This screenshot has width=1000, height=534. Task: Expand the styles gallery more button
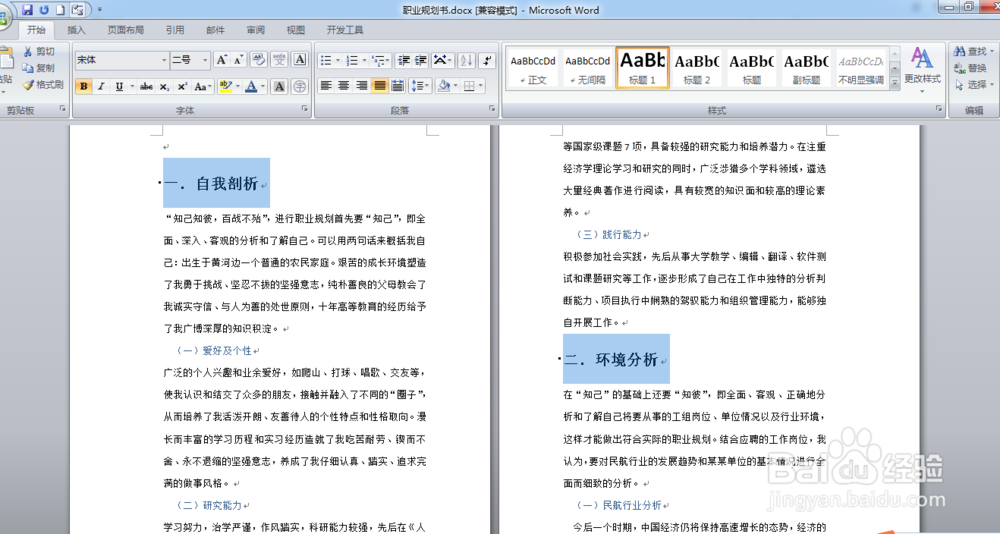(895, 82)
